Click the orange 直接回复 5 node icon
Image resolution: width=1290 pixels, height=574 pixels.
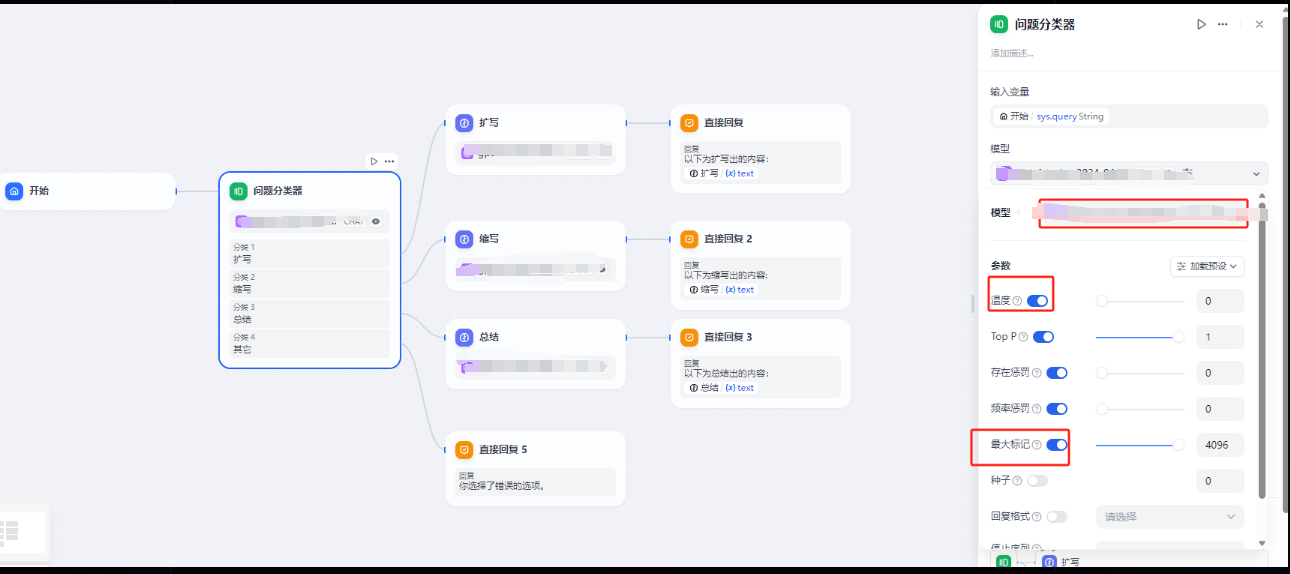pos(464,450)
